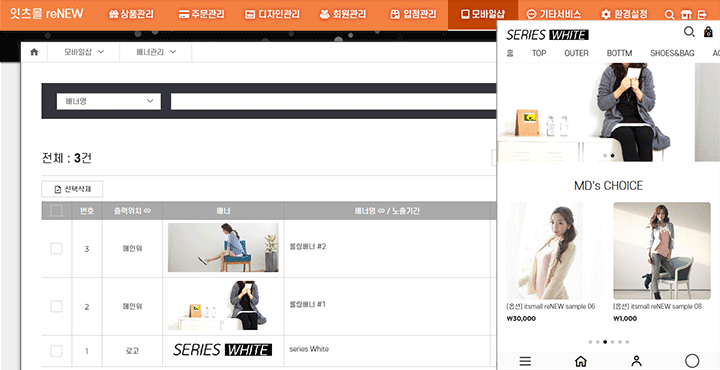Click the 번호 column header
This screenshot has height=370, width=720.
pyautogui.click(x=87, y=211)
